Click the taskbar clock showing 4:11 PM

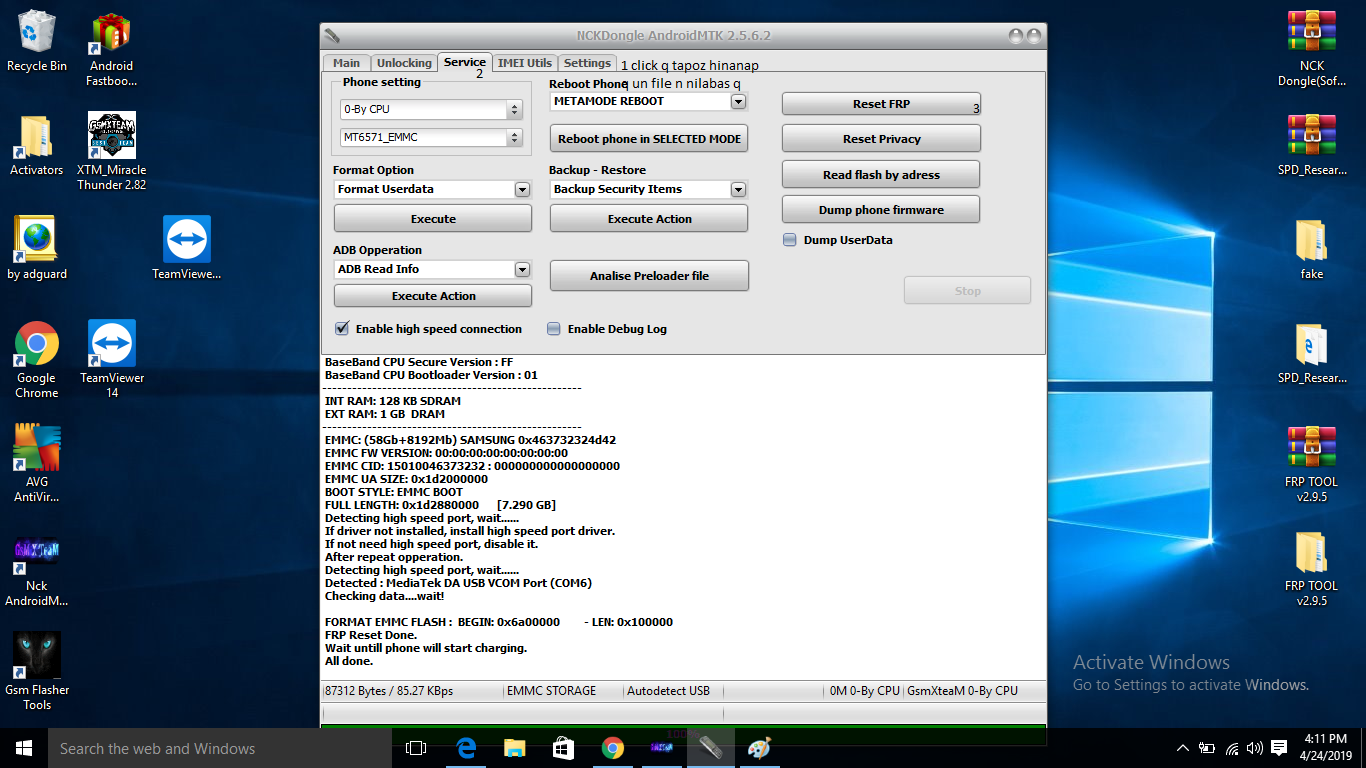[x=1325, y=748]
